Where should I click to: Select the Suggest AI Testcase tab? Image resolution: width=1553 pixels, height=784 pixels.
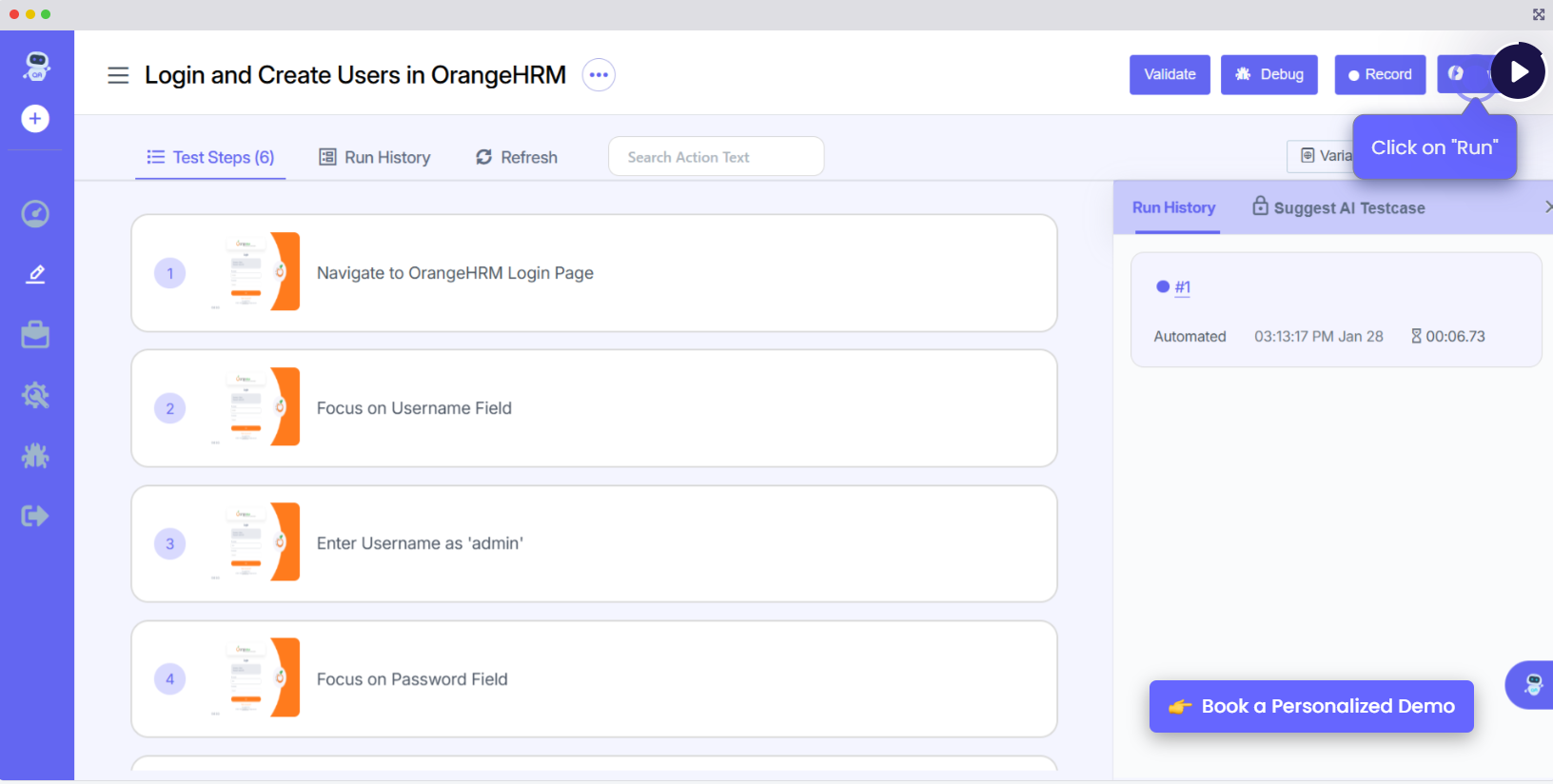[1338, 208]
